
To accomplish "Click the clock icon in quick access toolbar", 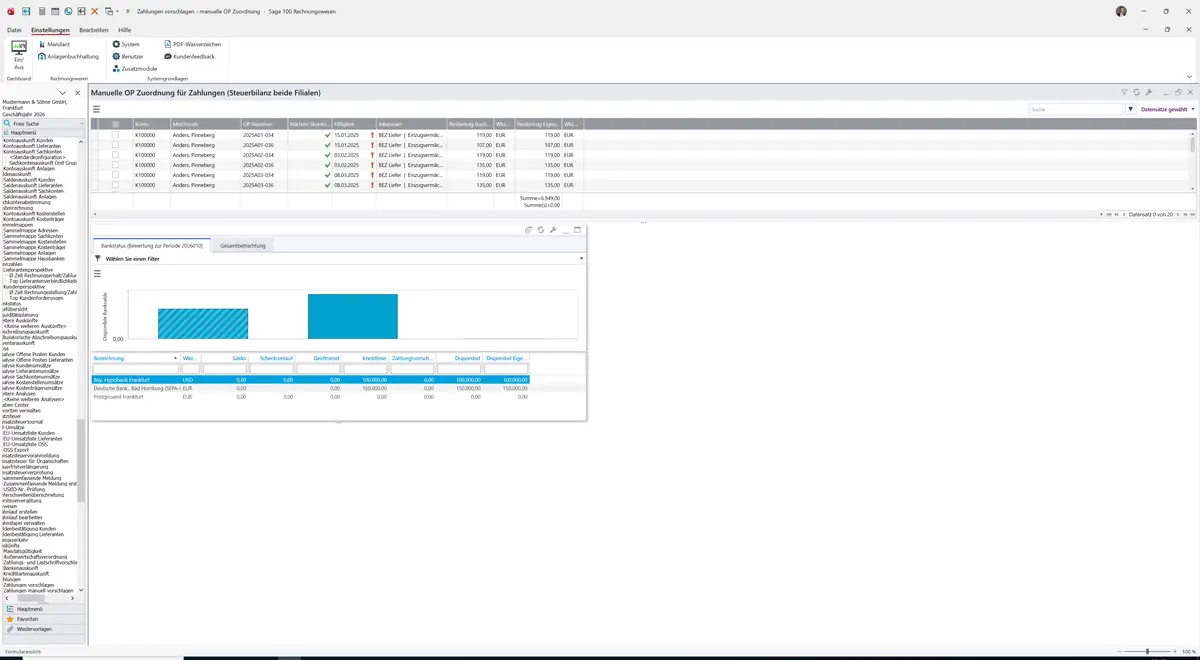I will [x=68, y=11].
